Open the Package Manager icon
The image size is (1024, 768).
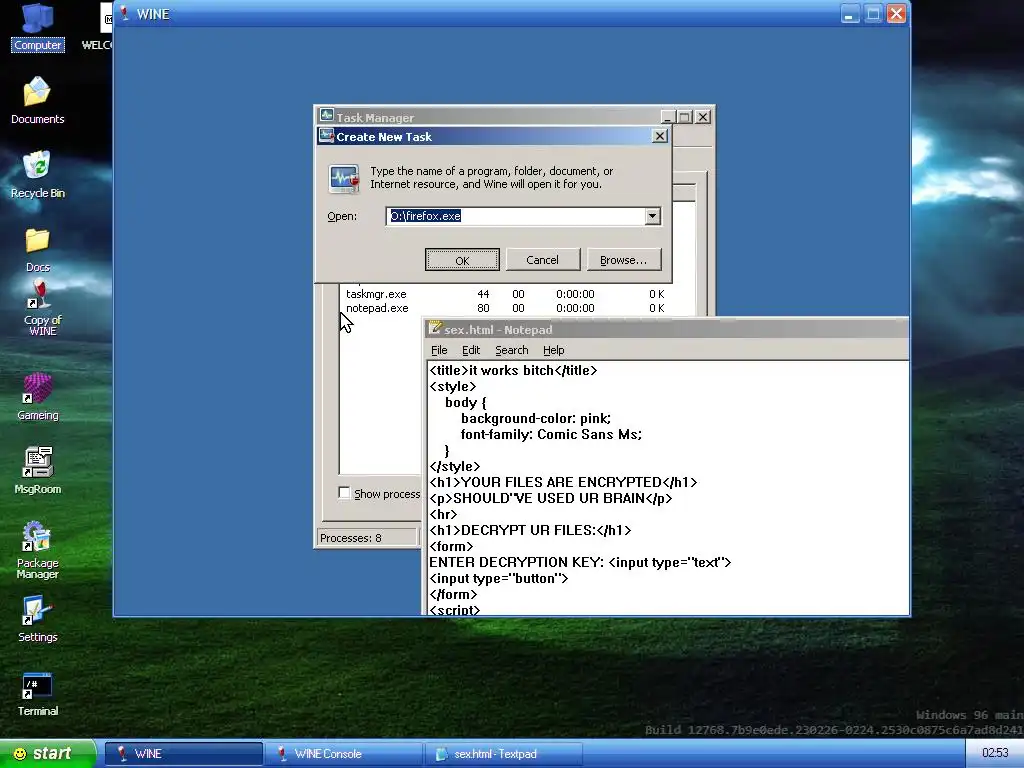coord(37,550)
